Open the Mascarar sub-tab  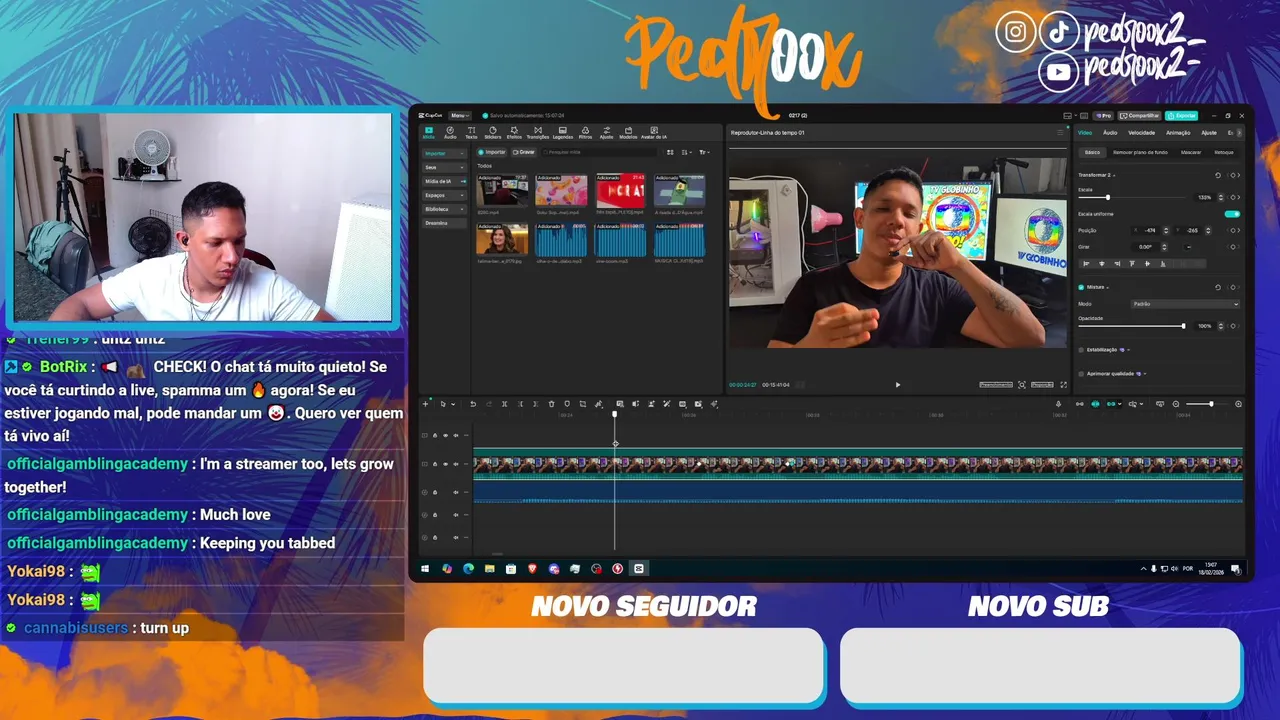tap(1191, 152)
